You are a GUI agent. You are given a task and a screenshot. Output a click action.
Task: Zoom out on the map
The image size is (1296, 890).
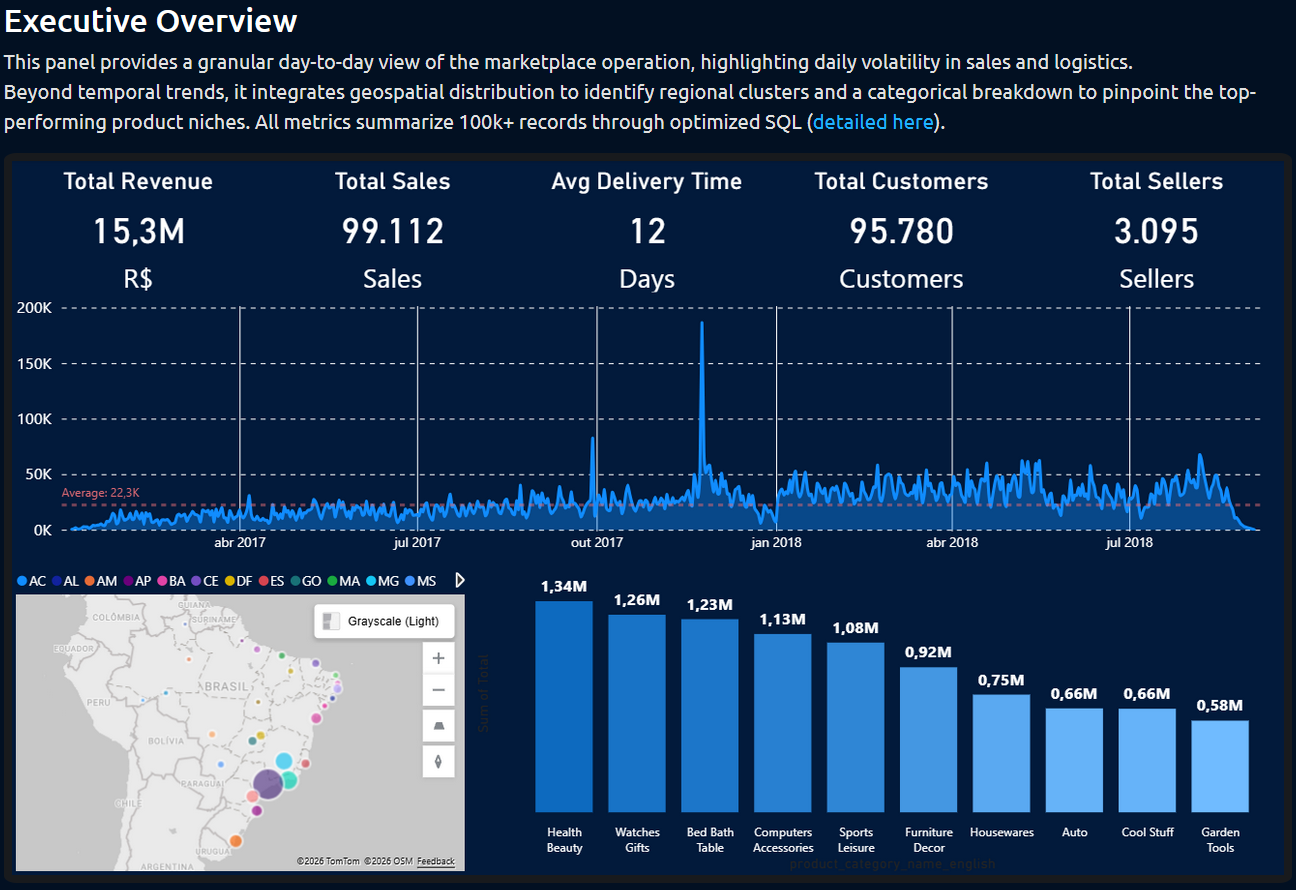point(438,690)
